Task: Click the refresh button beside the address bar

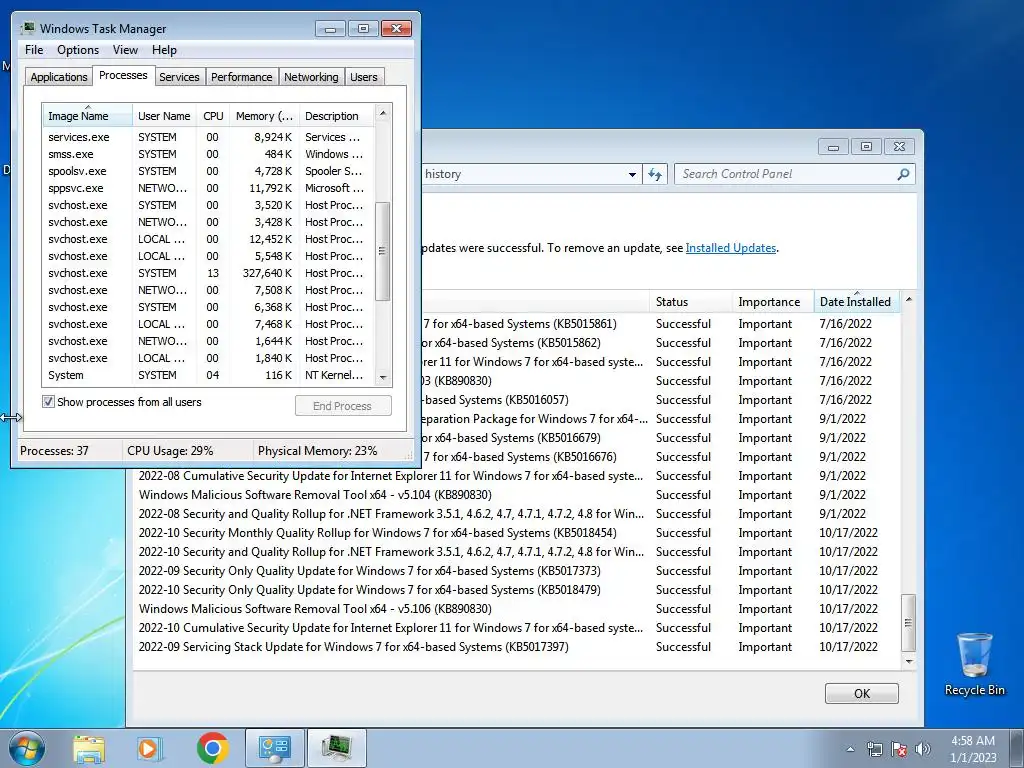Action: coord(655,174)
